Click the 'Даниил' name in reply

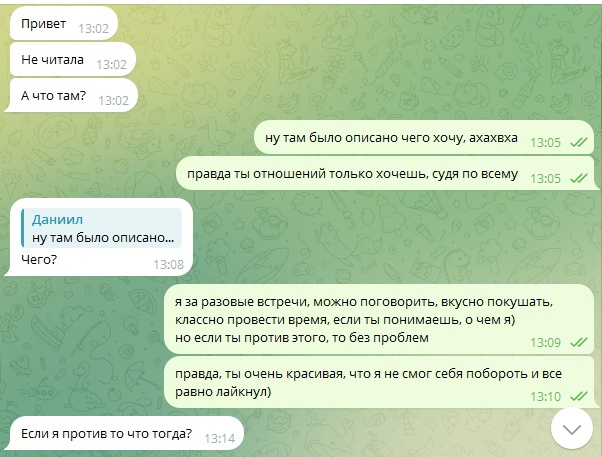click(57, 219)
